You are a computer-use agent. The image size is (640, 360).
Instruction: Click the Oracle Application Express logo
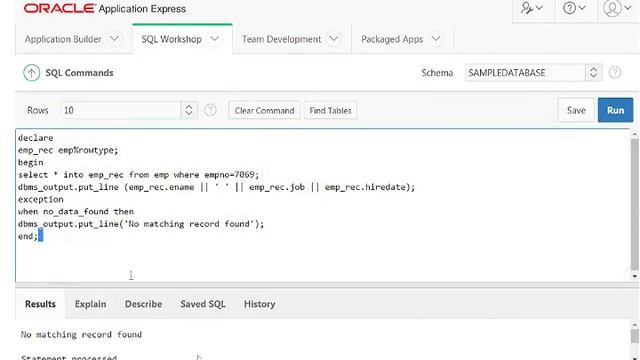tap(105, 9)
